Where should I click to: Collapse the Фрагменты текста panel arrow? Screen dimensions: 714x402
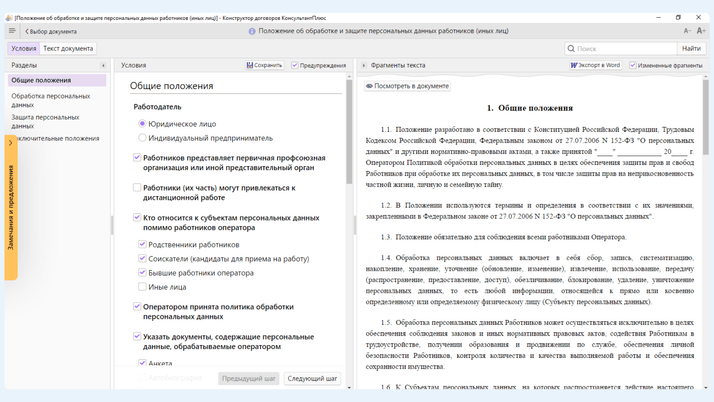pos(364,66)
